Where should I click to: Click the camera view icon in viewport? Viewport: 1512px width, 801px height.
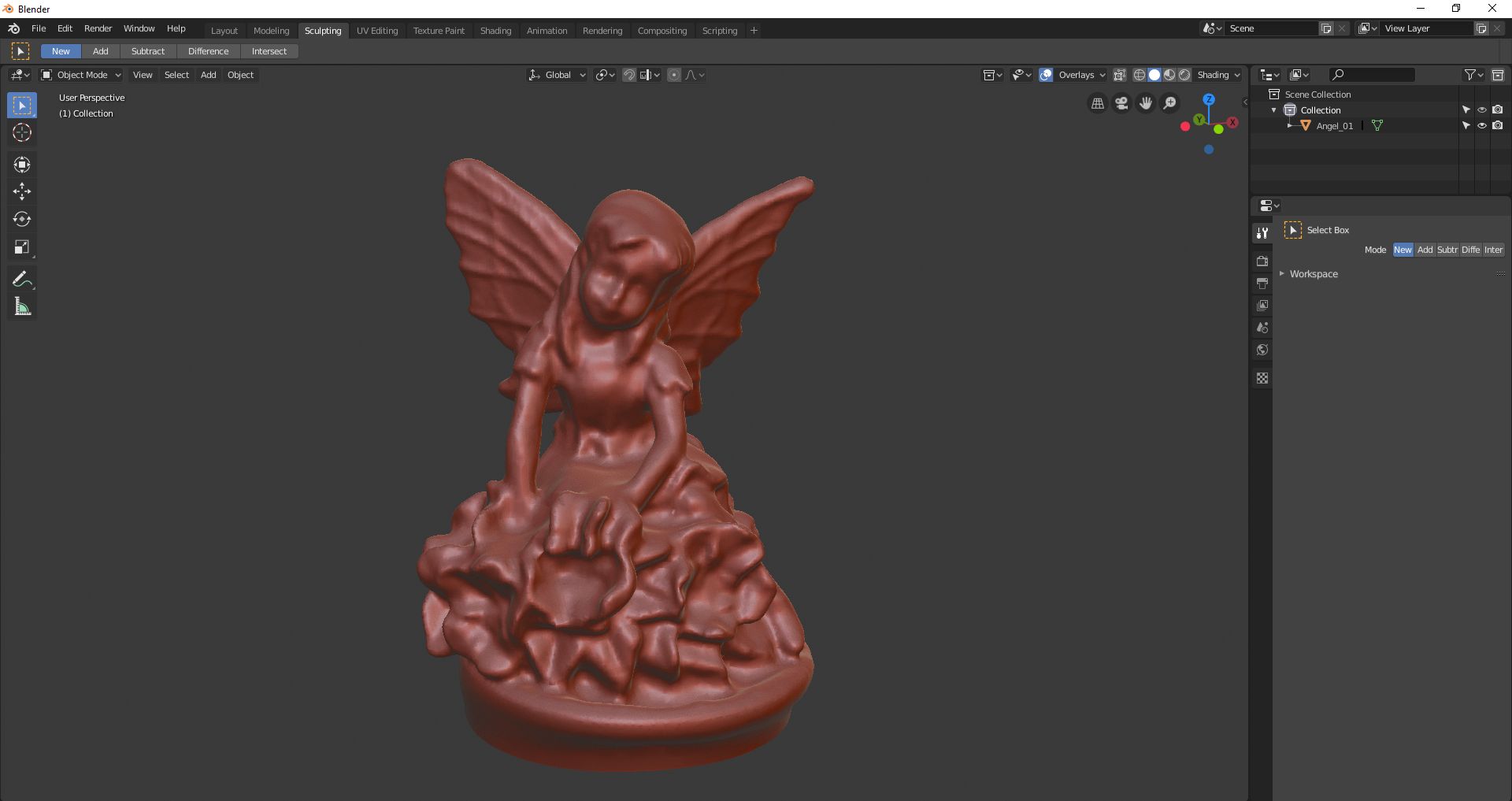[1121, 103]
